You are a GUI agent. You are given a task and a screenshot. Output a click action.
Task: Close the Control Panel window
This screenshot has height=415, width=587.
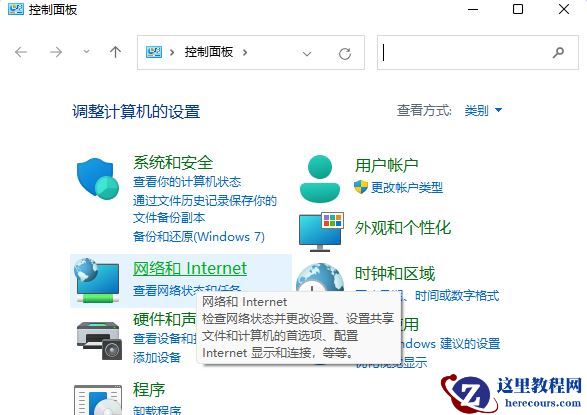point(564,9)
